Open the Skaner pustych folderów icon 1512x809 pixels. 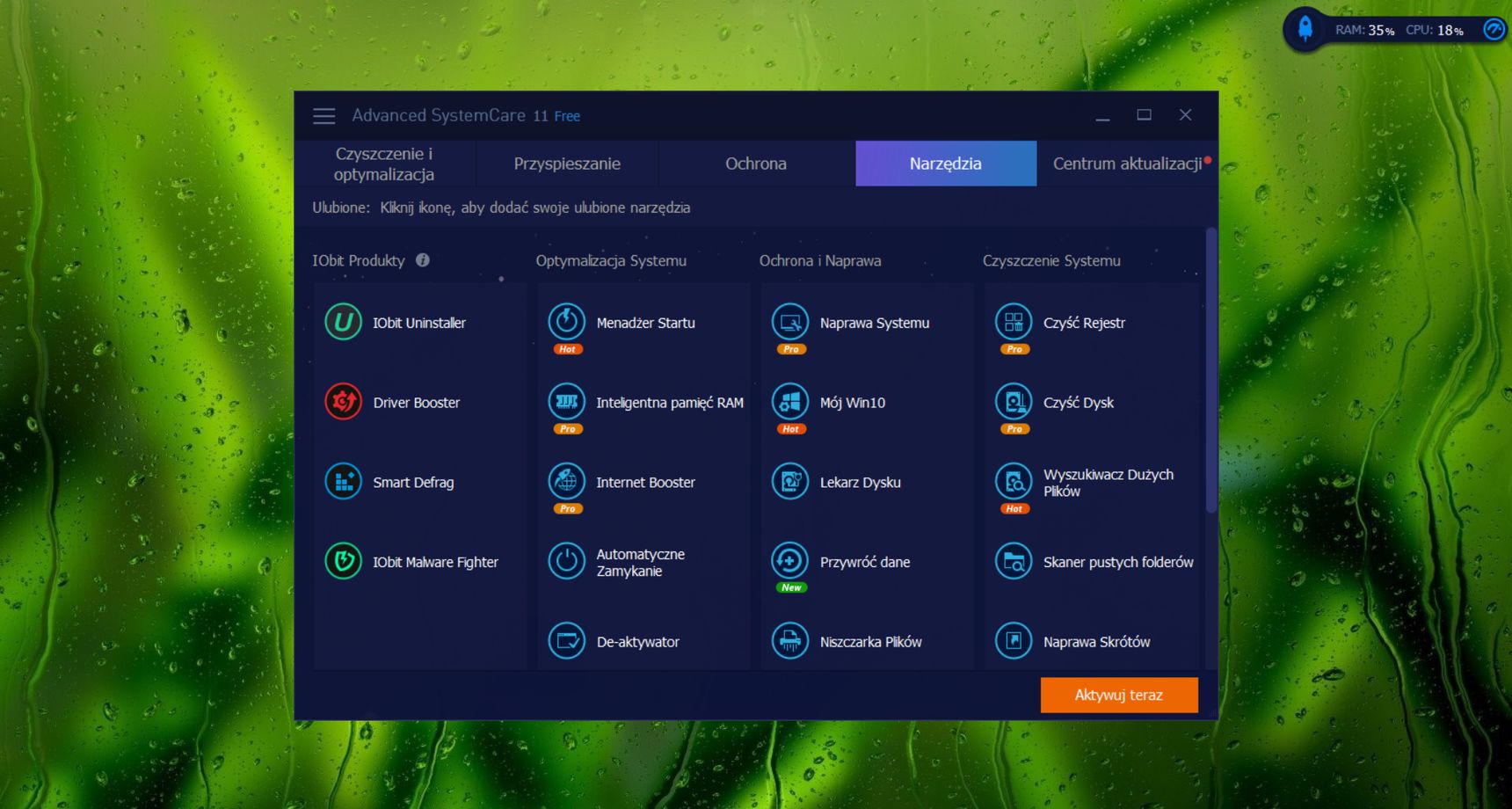pyautogui.click(x=1014, y=561)
